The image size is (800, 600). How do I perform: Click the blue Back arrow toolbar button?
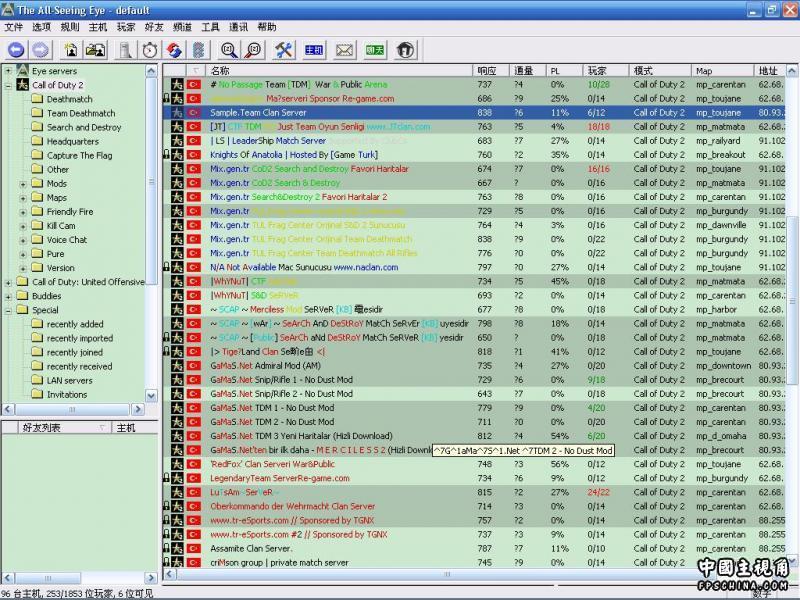[x=16, y=50]
